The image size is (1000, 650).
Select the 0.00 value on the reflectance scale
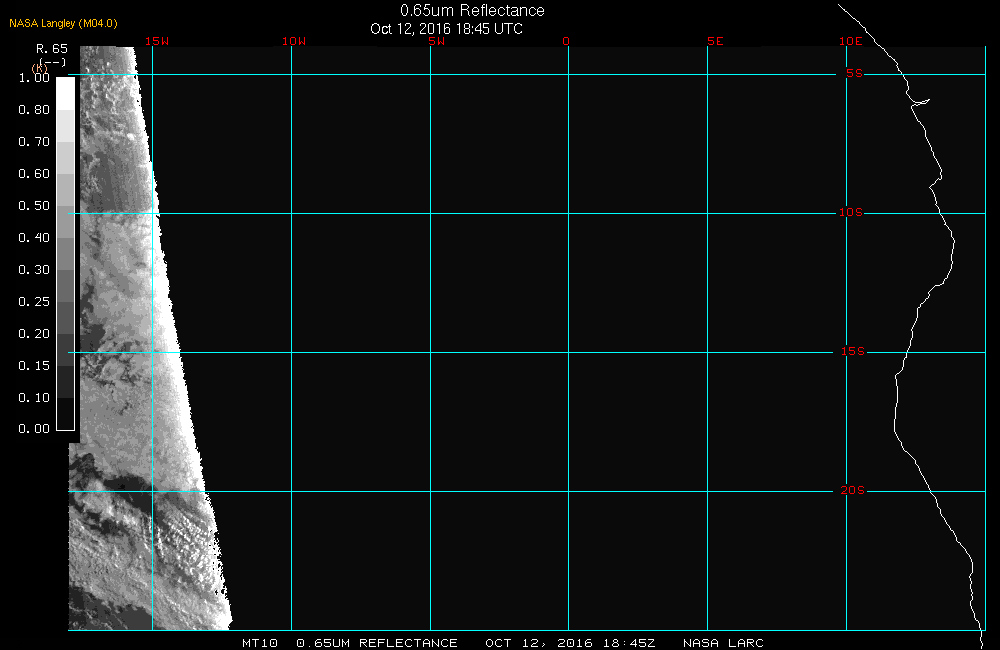point(34,429)
